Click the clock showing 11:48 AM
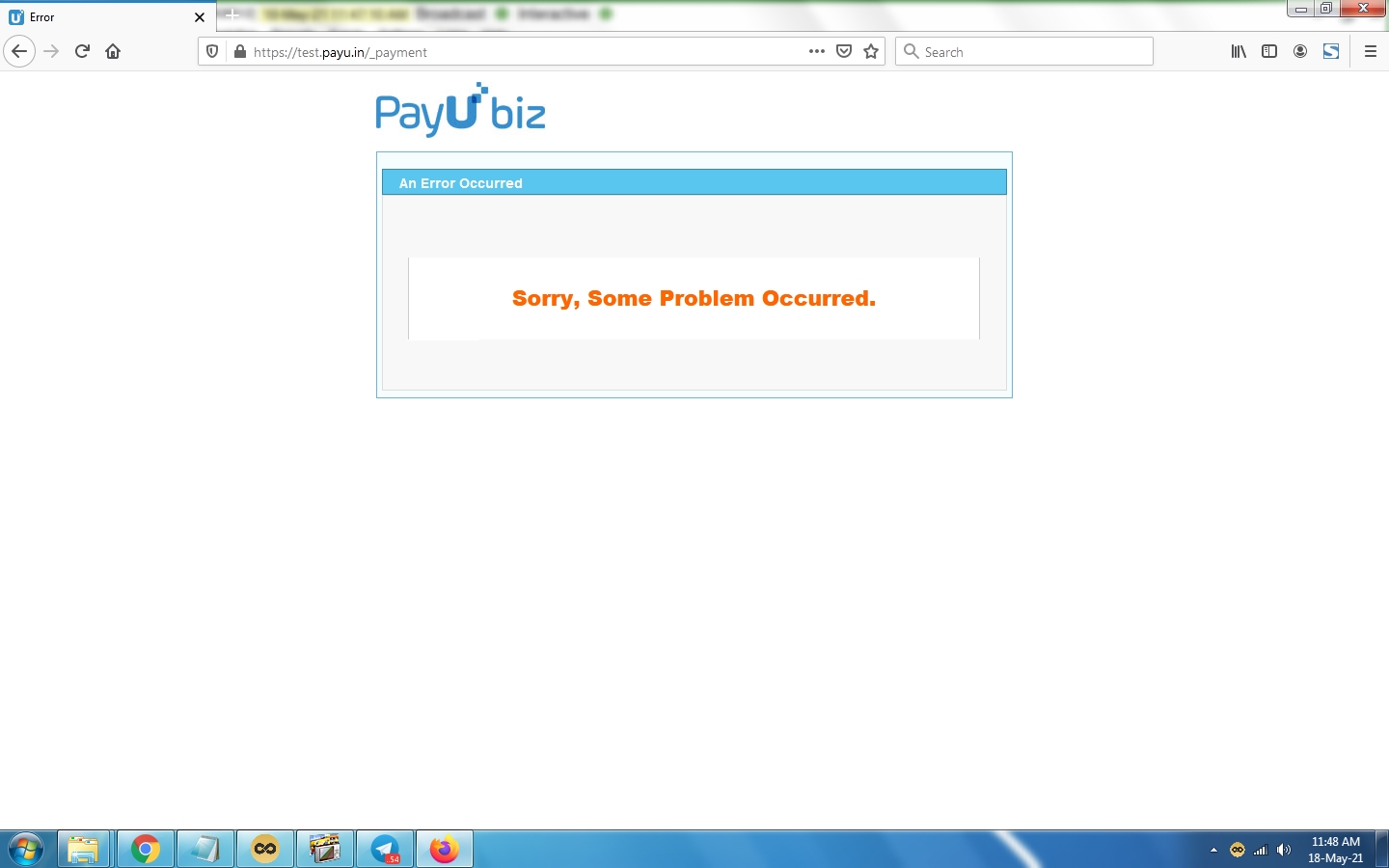The image size is (1389, 868). [x=1336, y=850]
